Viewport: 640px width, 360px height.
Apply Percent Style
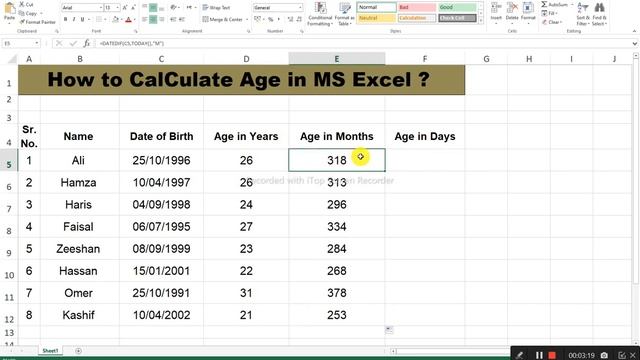tap(270, 20)
